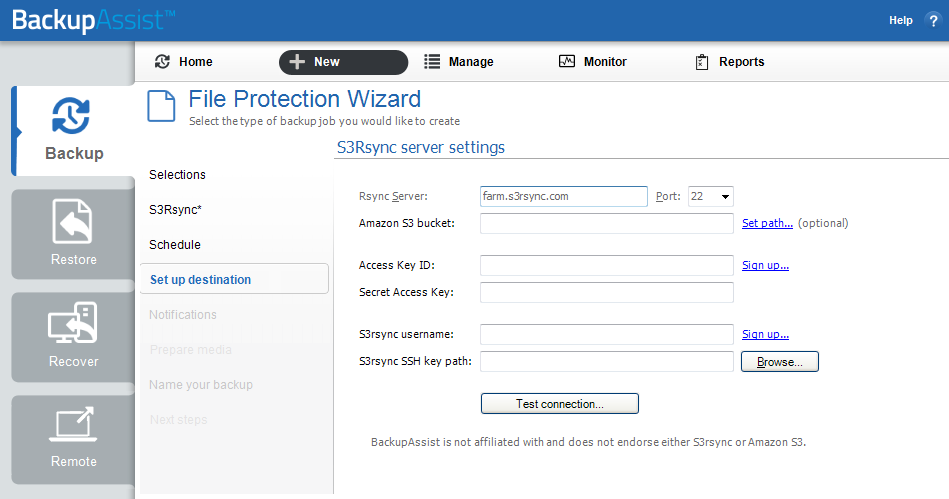The height and width of the screenshot is (499, 949).
Task: Click the File Protection Wizard title
Action: [304, 99]
